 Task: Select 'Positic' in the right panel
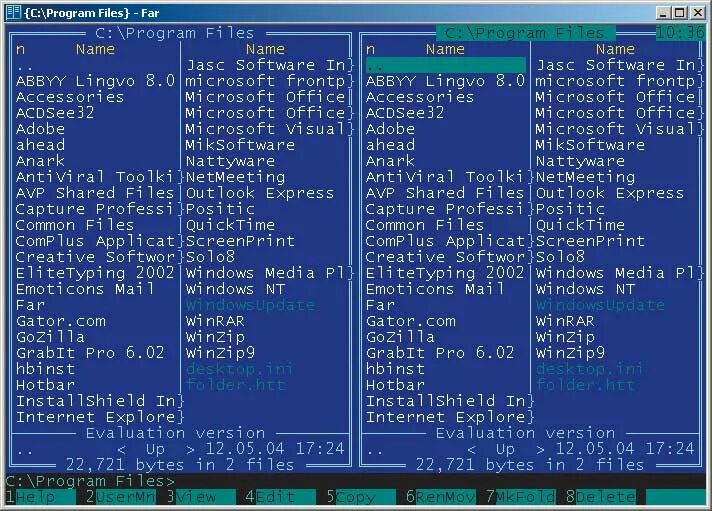(x=570, y=209)
